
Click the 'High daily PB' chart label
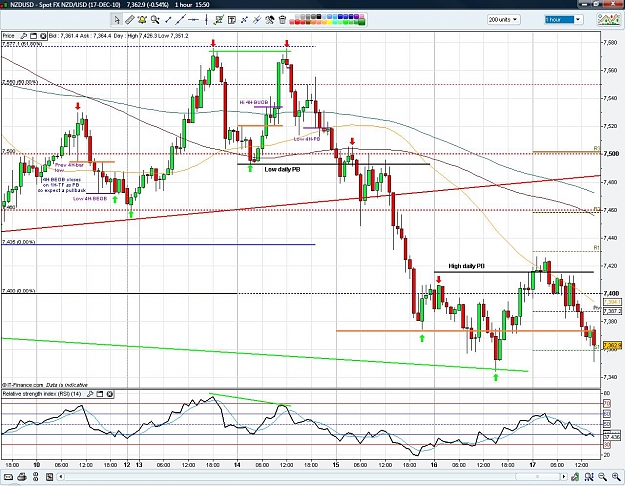467,266
